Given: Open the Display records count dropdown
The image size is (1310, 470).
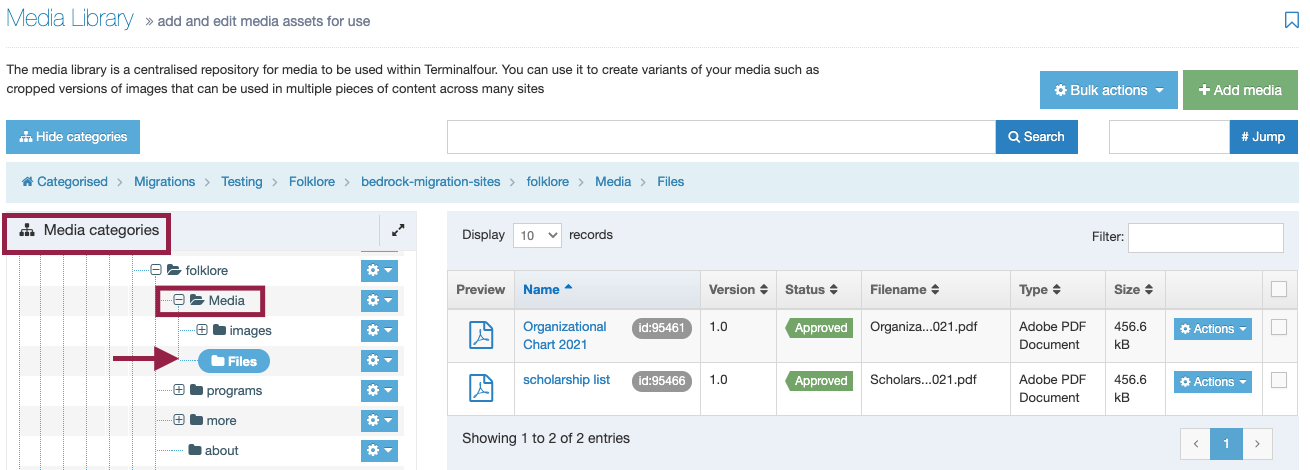Looking at the screenshot, I should [537, 236].
